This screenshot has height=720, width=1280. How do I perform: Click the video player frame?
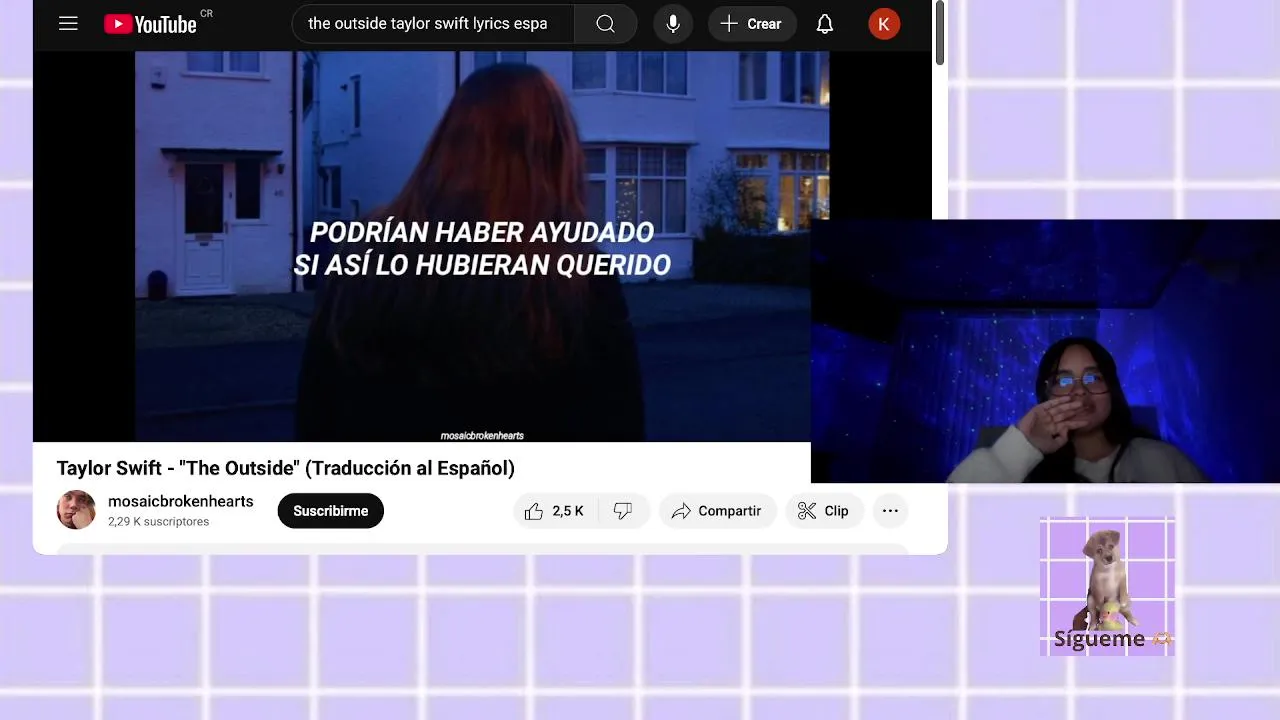482,247
